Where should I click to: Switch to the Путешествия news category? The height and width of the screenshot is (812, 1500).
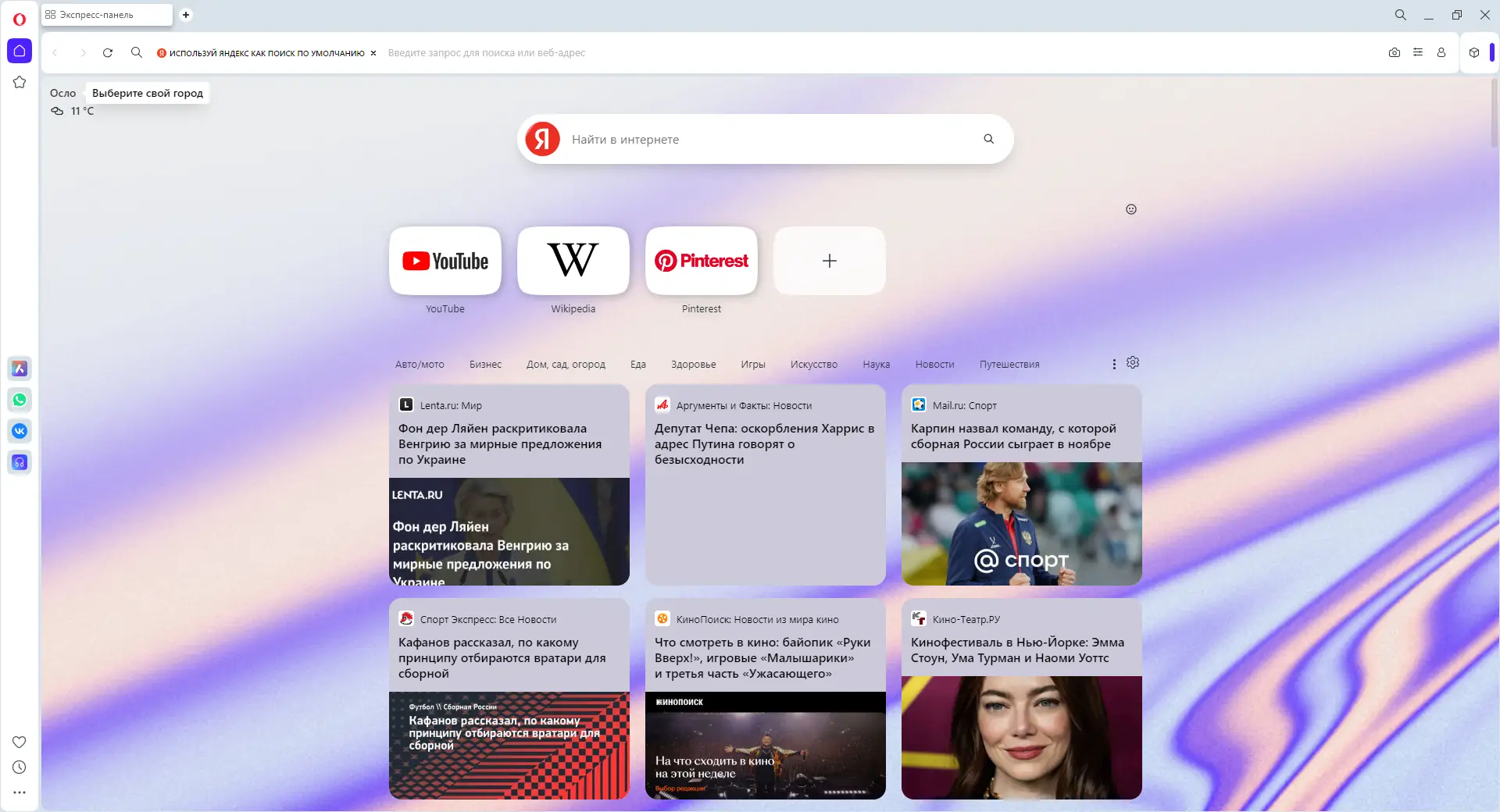1009,365
